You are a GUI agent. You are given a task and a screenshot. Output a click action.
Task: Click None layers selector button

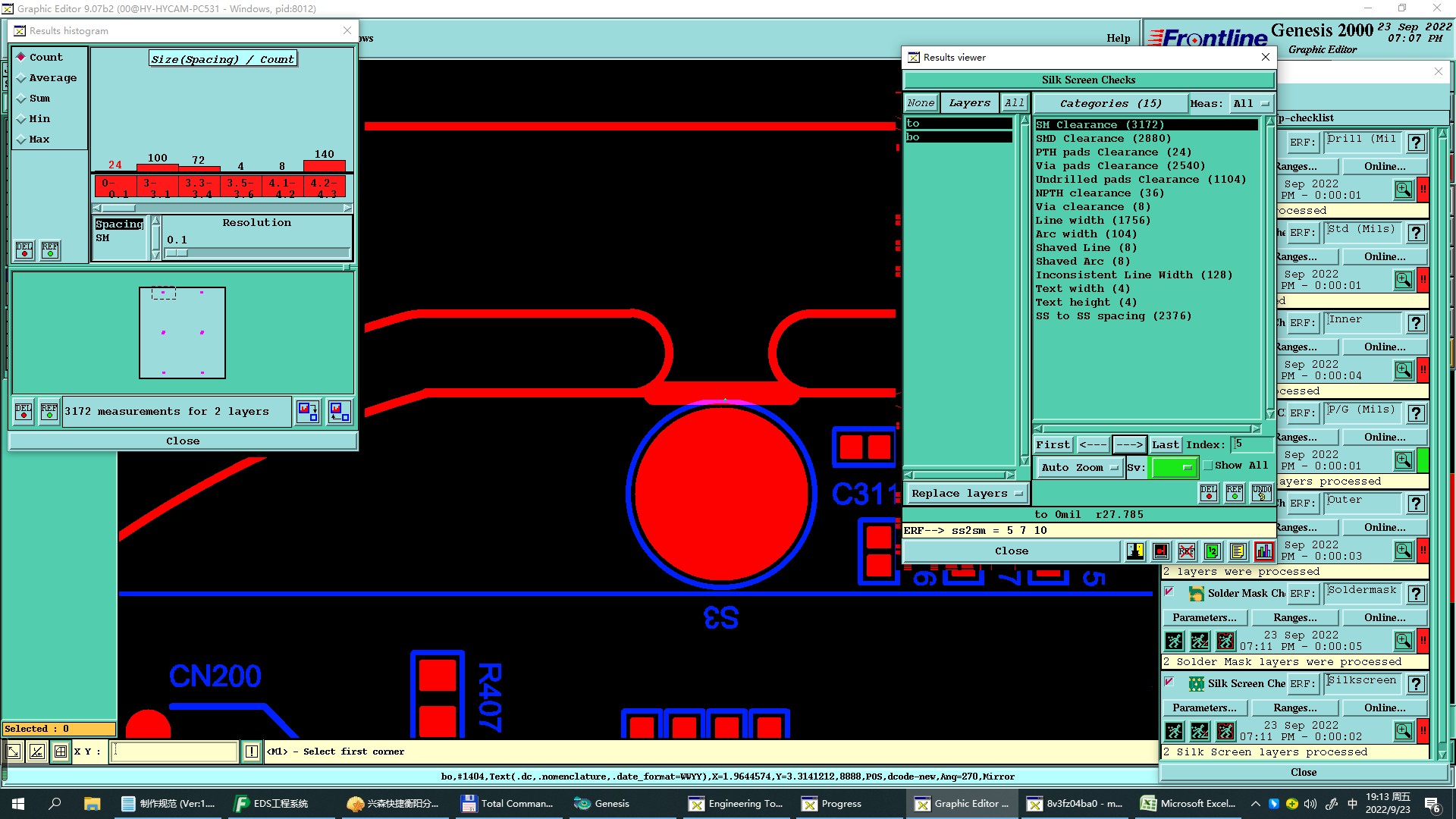coord(921,103)
